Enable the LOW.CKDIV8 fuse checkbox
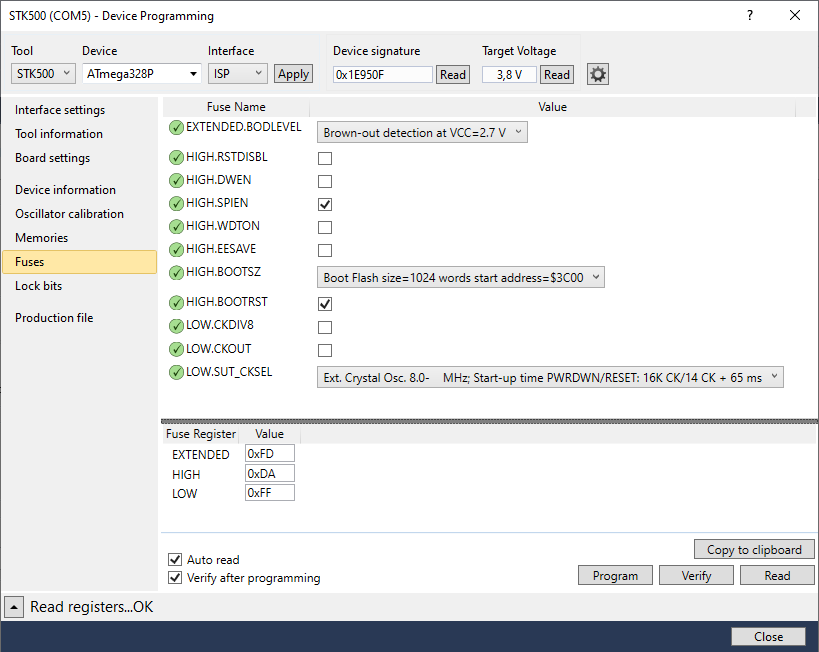 [x=325, y=327]
